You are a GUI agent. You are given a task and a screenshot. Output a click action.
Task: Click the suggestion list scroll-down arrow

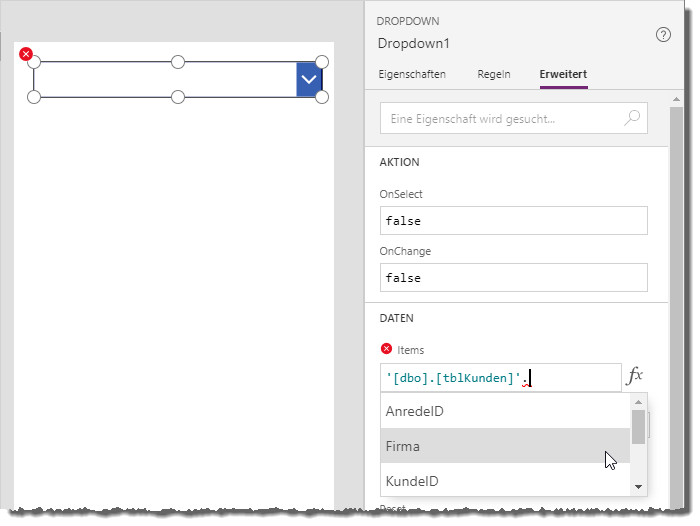pyautogui.click(x=639, y=486)
